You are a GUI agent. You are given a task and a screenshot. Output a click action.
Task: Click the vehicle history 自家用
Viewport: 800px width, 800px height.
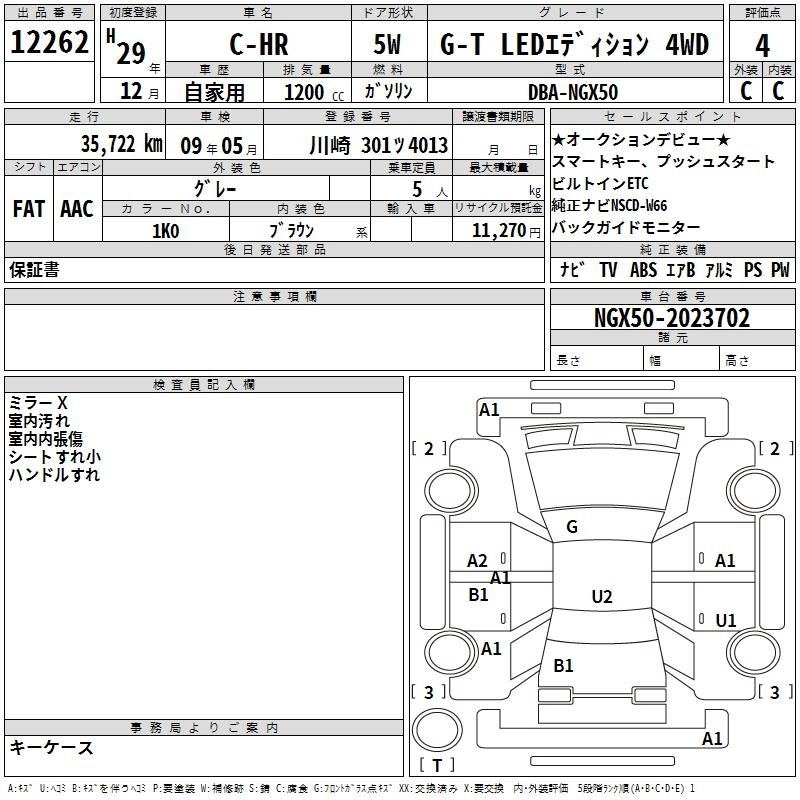click(x=214, y=92)
